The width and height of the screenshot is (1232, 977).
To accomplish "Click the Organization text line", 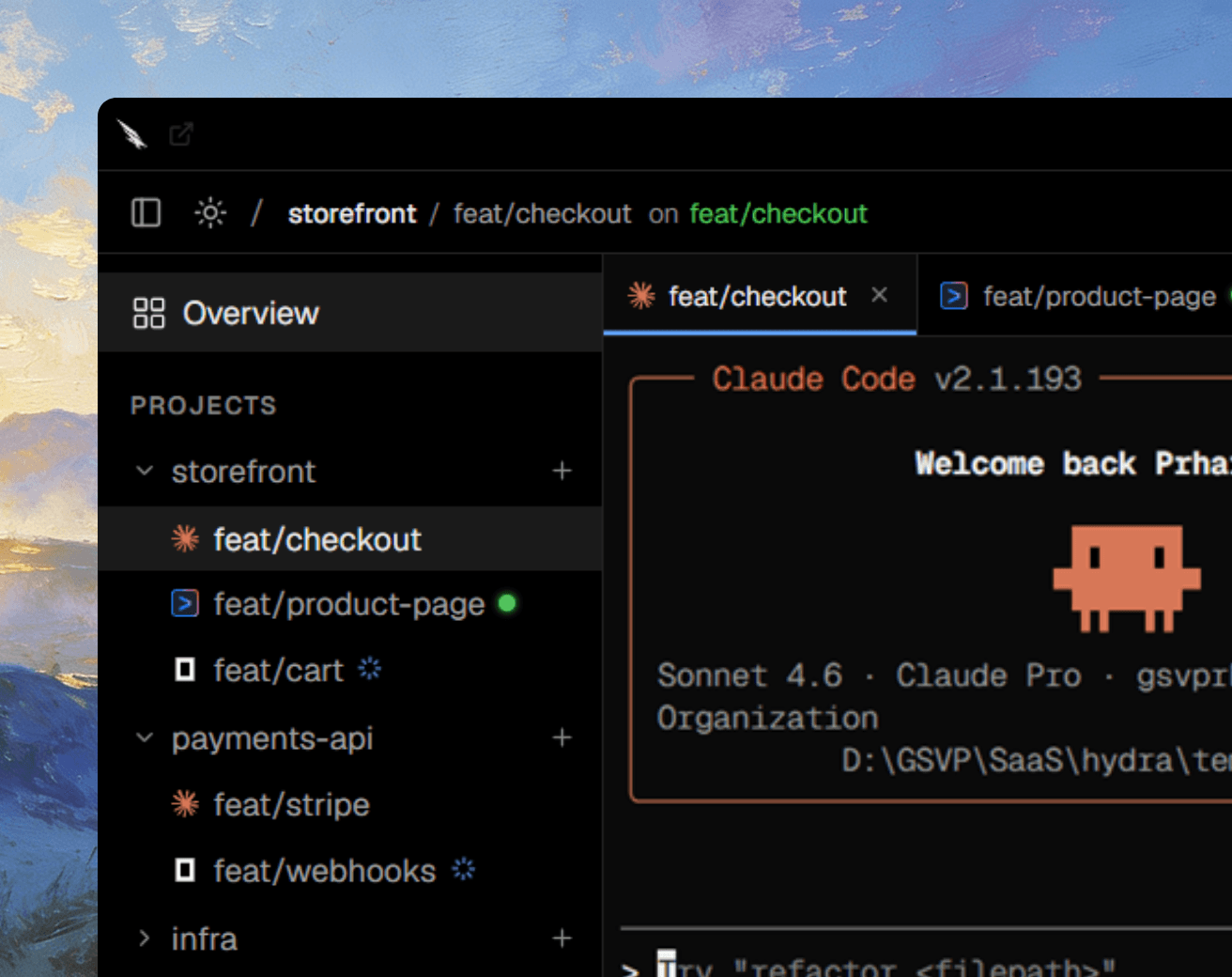I will 767,718.
